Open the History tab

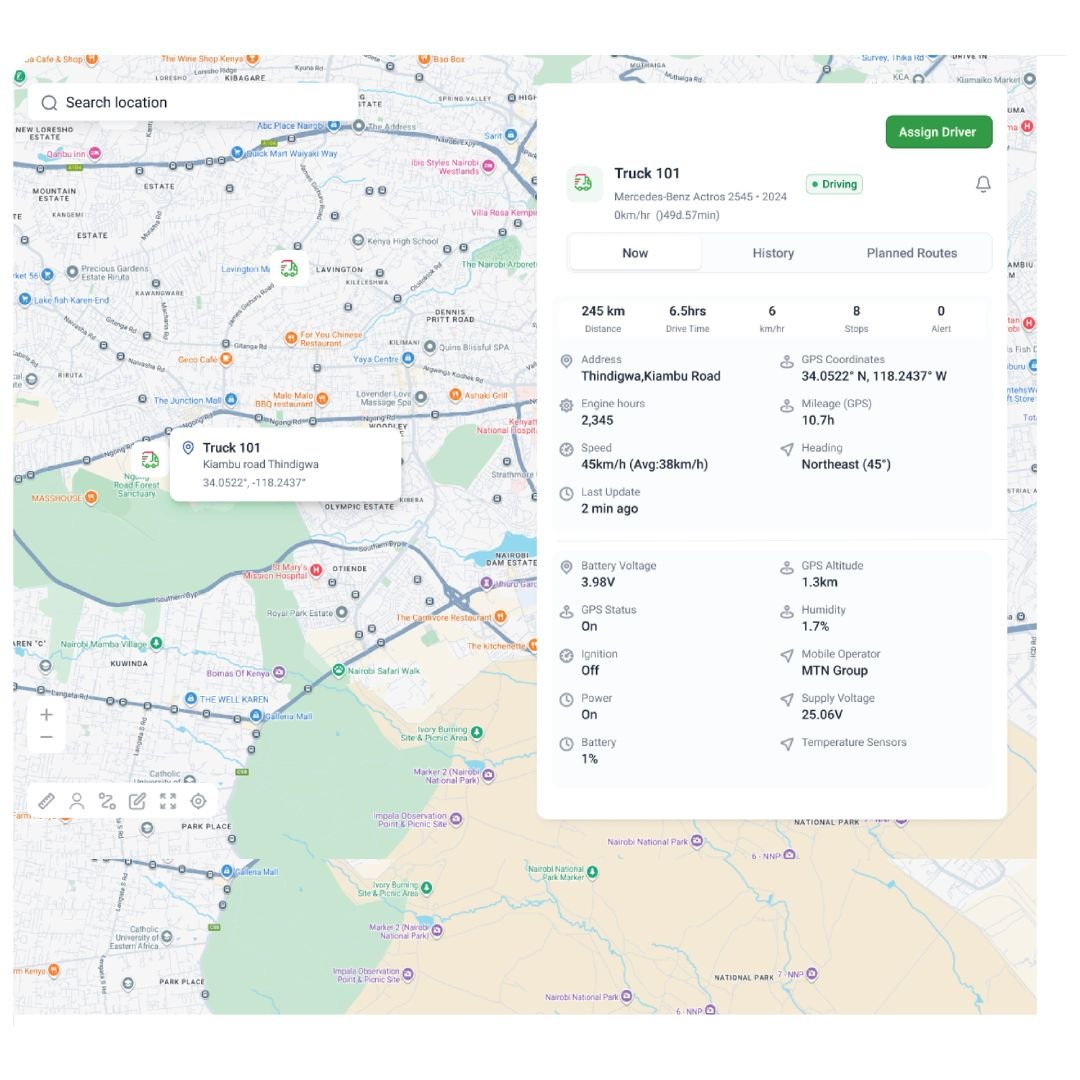773,253
